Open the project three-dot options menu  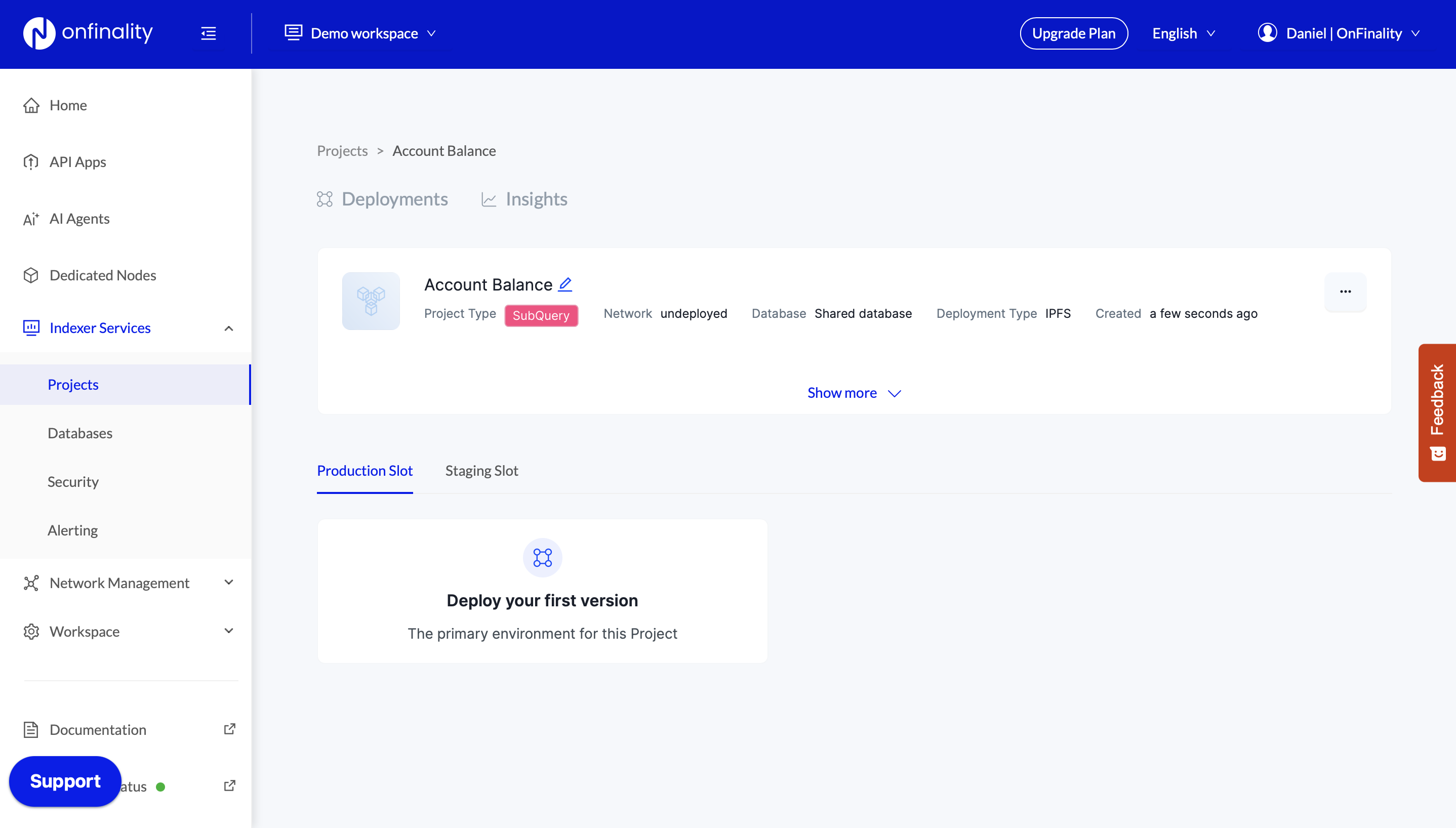pos(1345,292)
